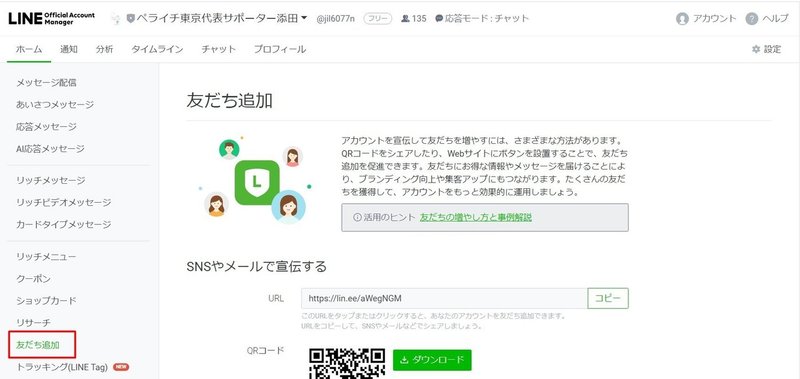Select AI応答メッセージ in the sidebar

click(51, 149)
